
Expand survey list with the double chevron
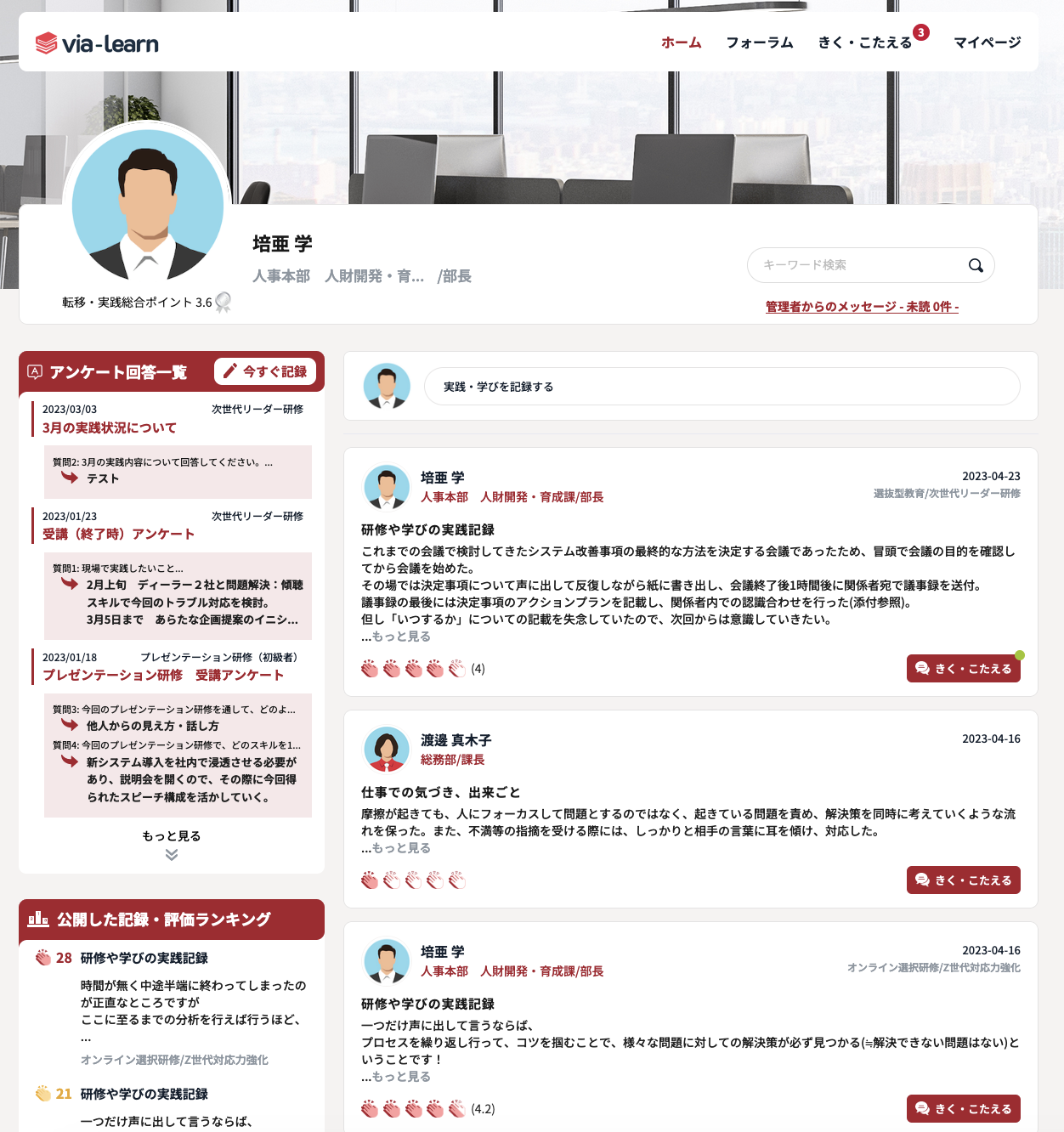[x=172, y=856]
